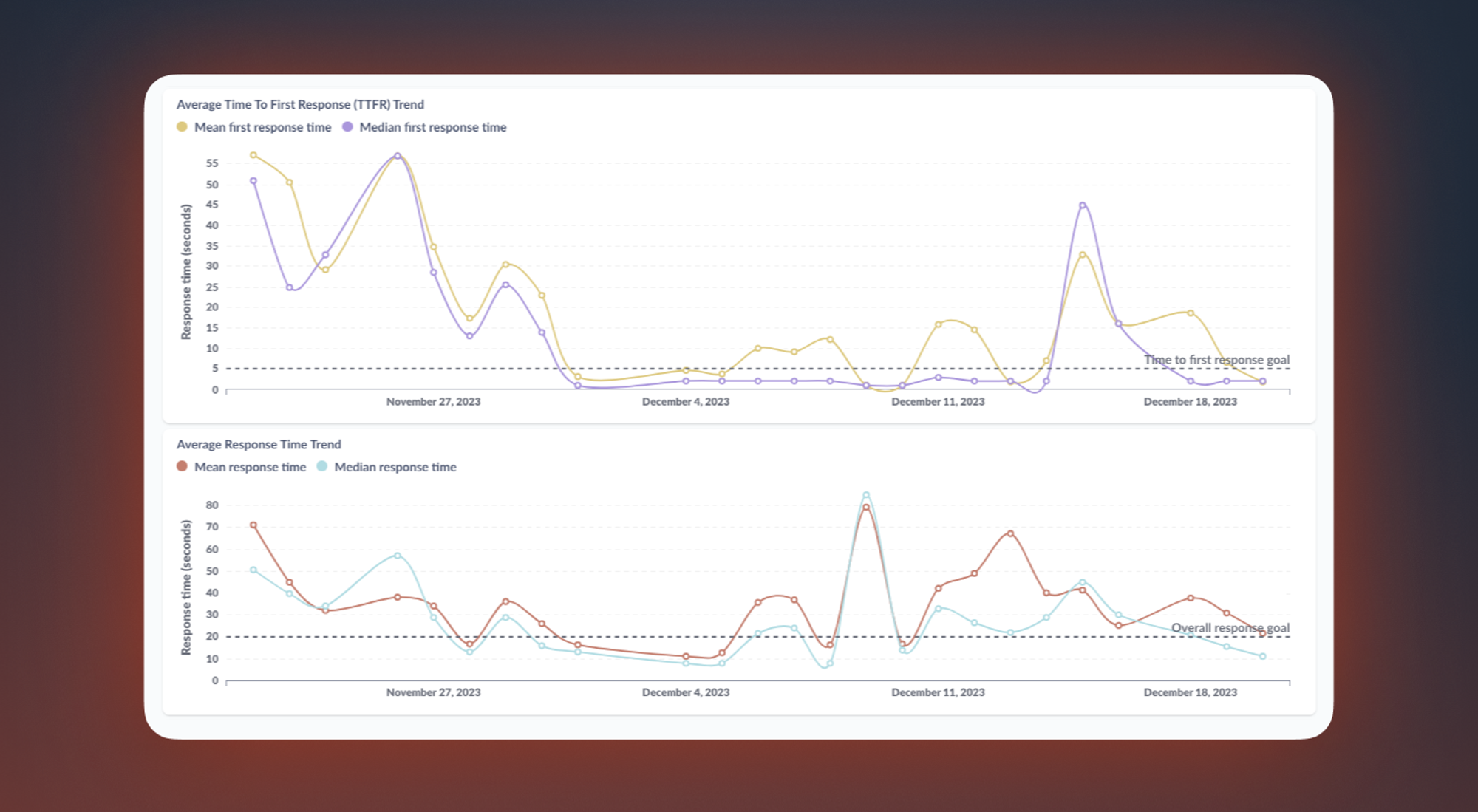Click the December 4, 2023 label in top chart

click(685, 402)
